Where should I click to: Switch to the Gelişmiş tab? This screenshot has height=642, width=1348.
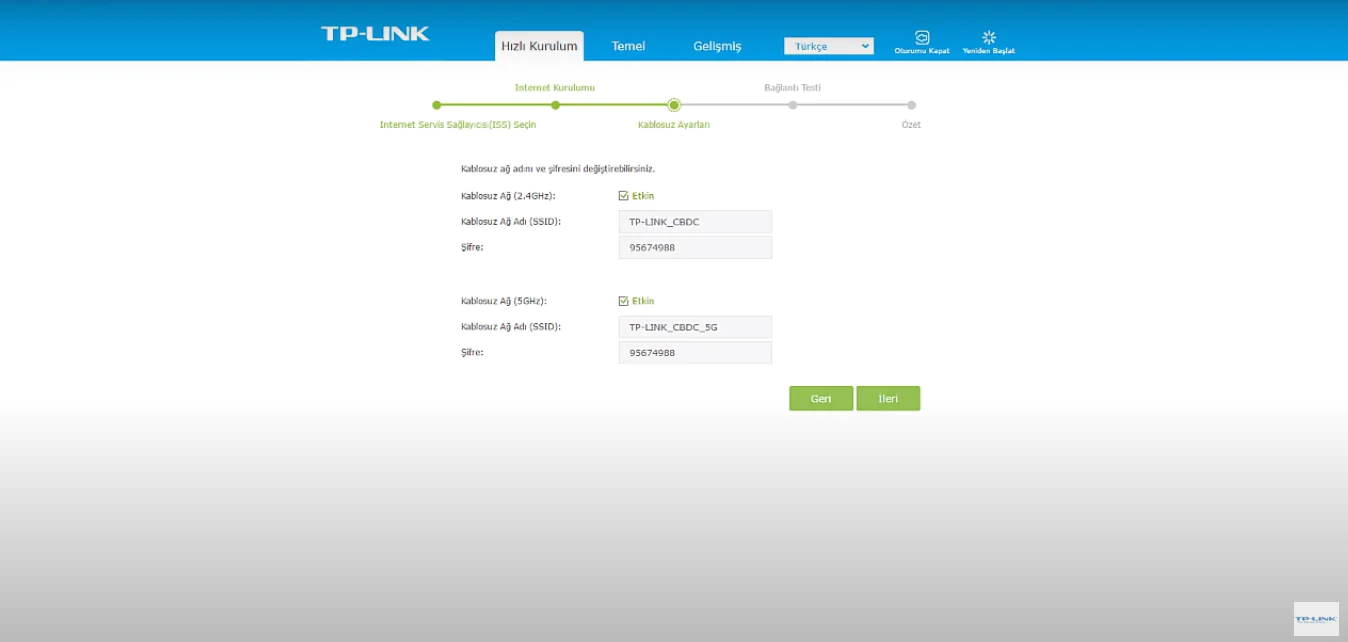(717, 46)
